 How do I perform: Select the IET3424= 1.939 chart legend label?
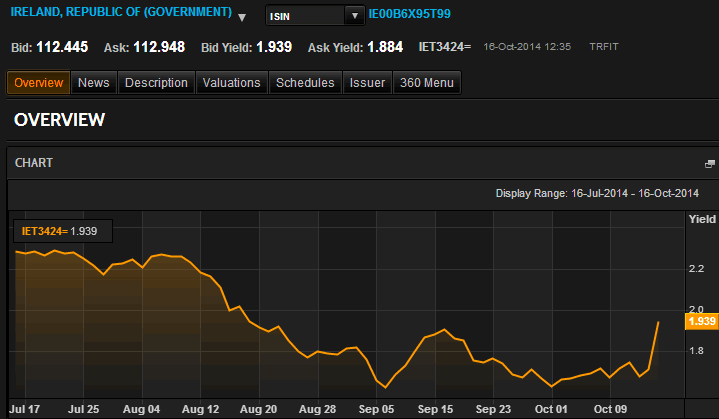(60, 231)
